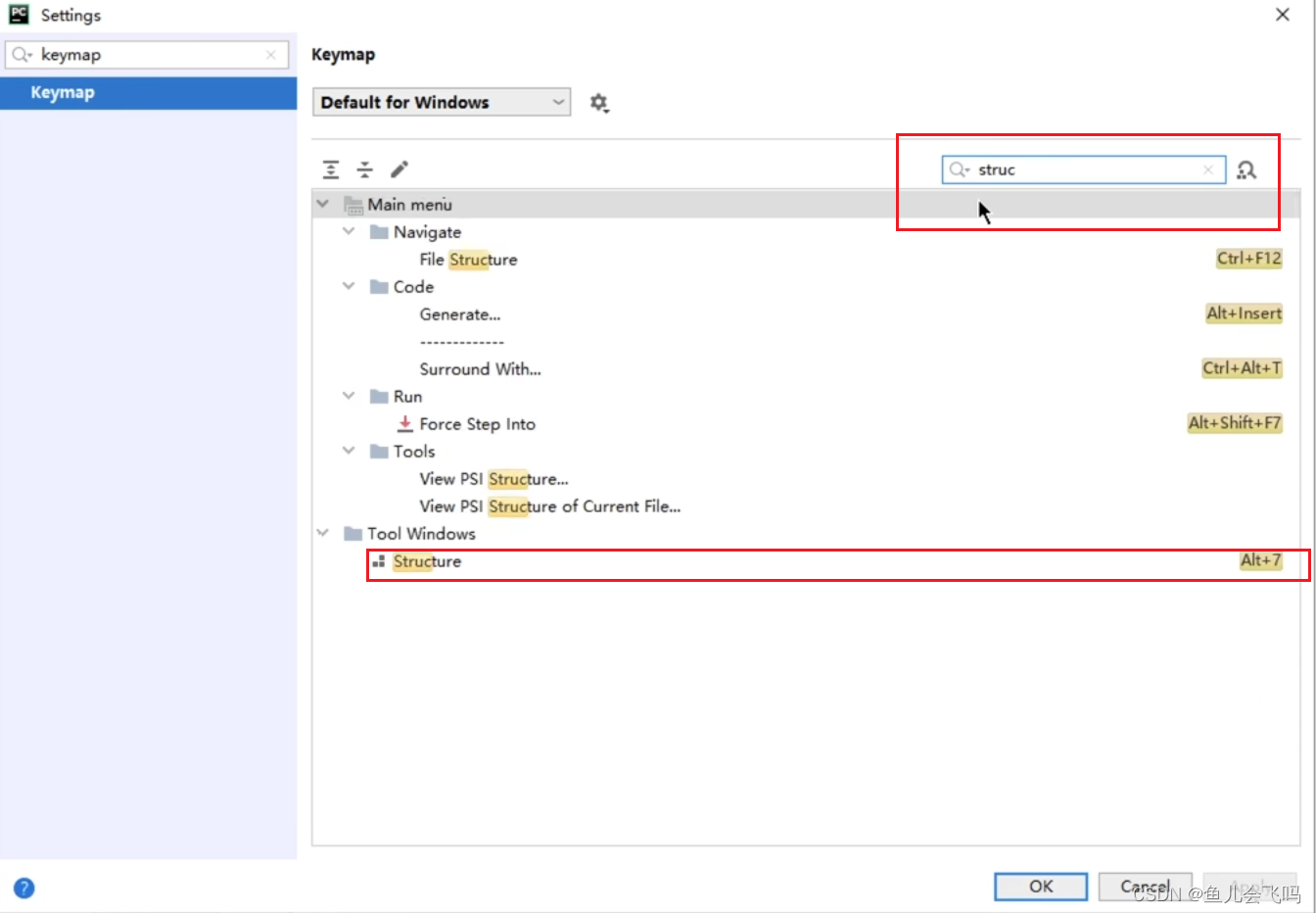Collapse the Navigate tree node
The image size is (1316, 913).
point(349,231)
